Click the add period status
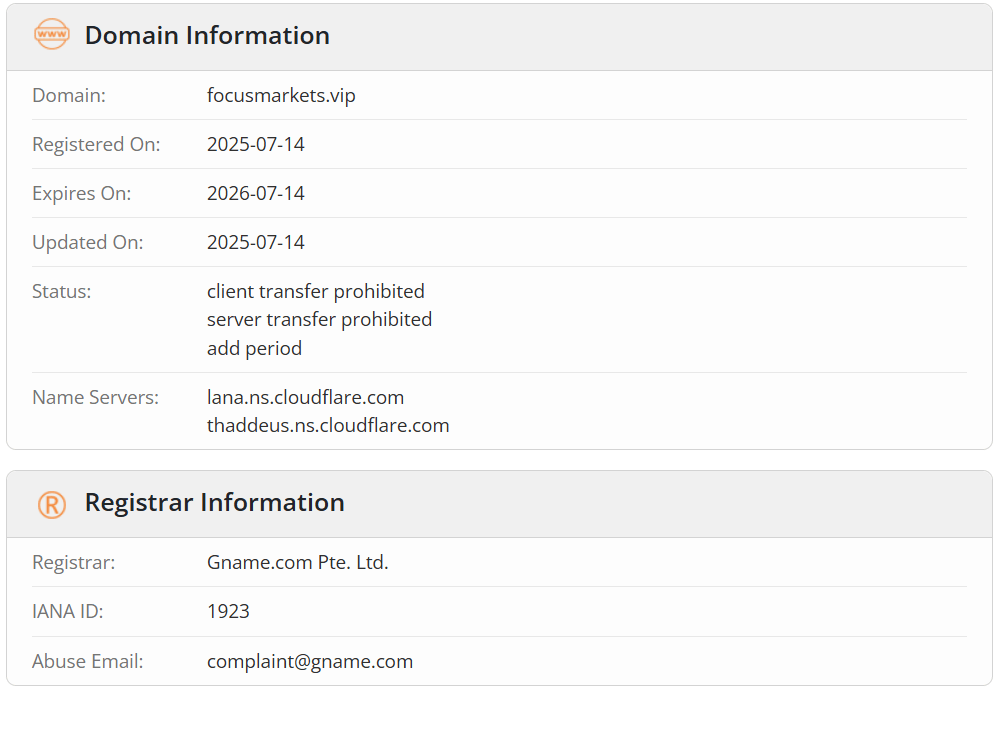 click(255, 349)
